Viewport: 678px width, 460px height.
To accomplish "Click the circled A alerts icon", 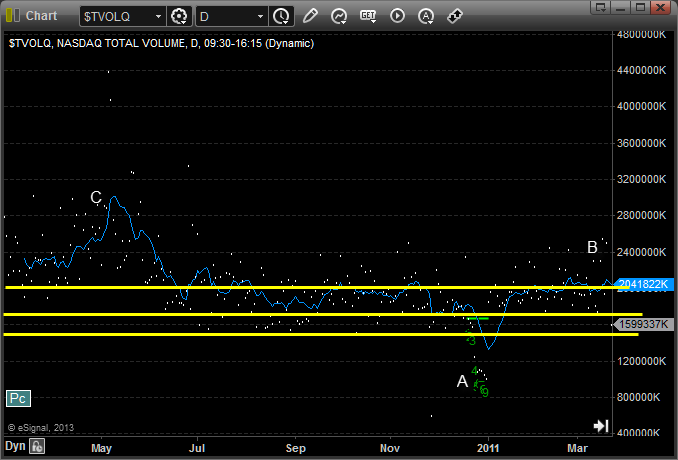I will tap(425, 16).
